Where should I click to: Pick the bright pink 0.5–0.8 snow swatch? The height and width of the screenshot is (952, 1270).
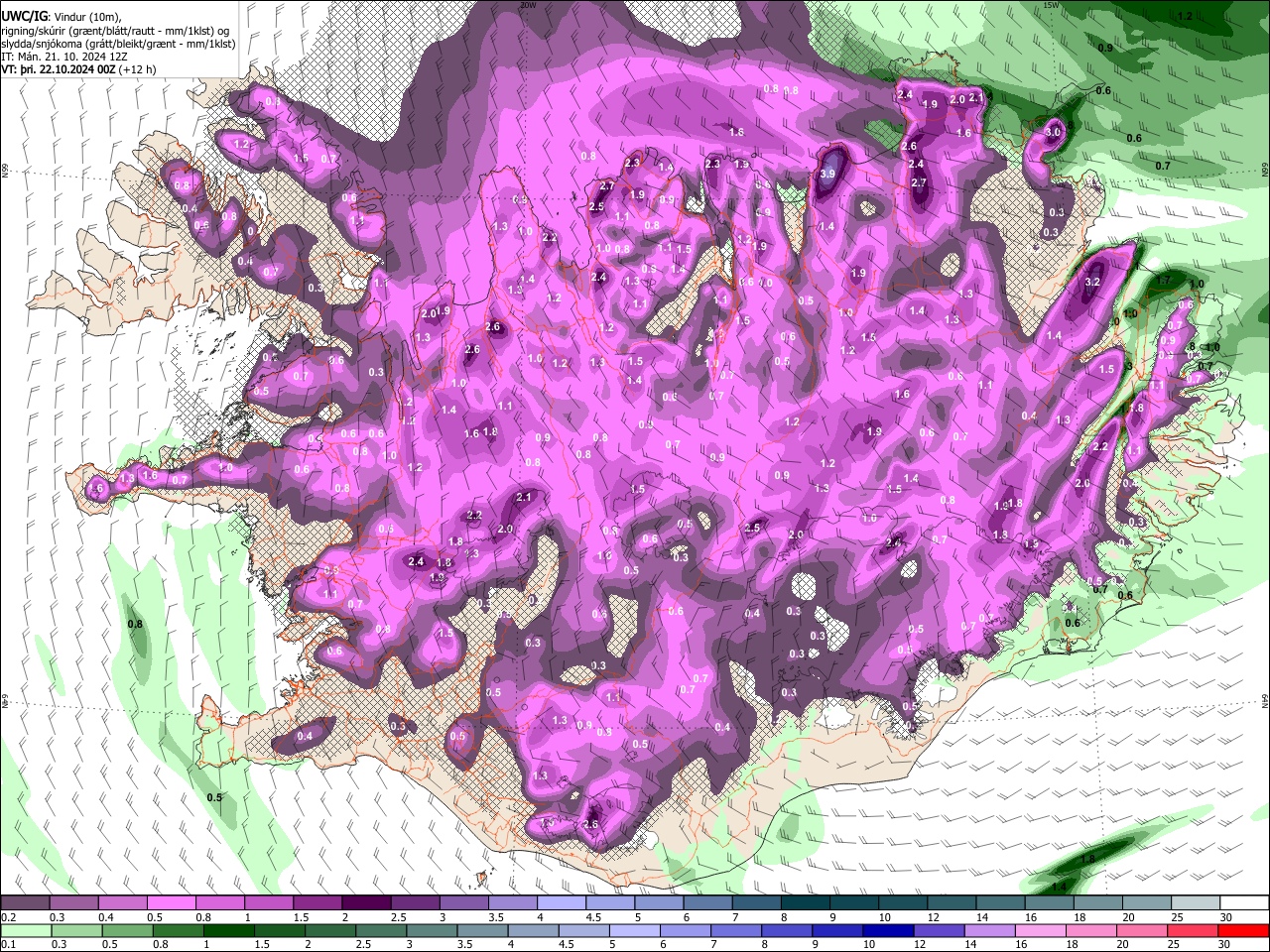click(171, 903)
